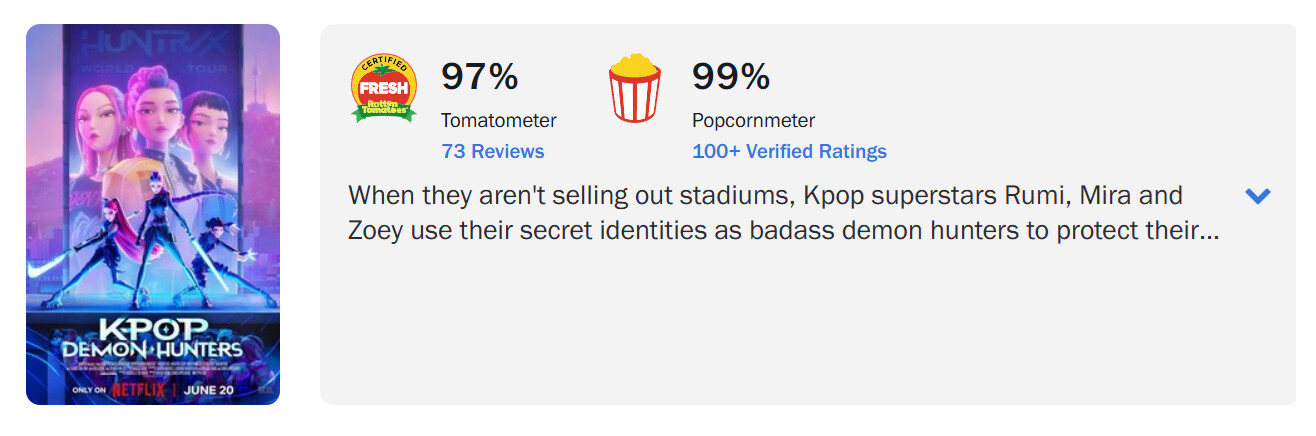Open the KPop Demon Hunters poster thumbnail
Image resolution: width=1316 pixels, height=436 pixels.
(x=153, y=214)
